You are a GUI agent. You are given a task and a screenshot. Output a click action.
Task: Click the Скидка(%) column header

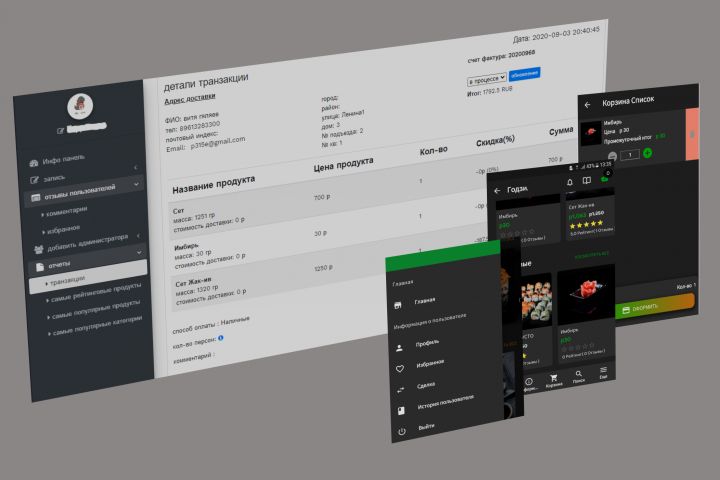[x=495, y=141]
